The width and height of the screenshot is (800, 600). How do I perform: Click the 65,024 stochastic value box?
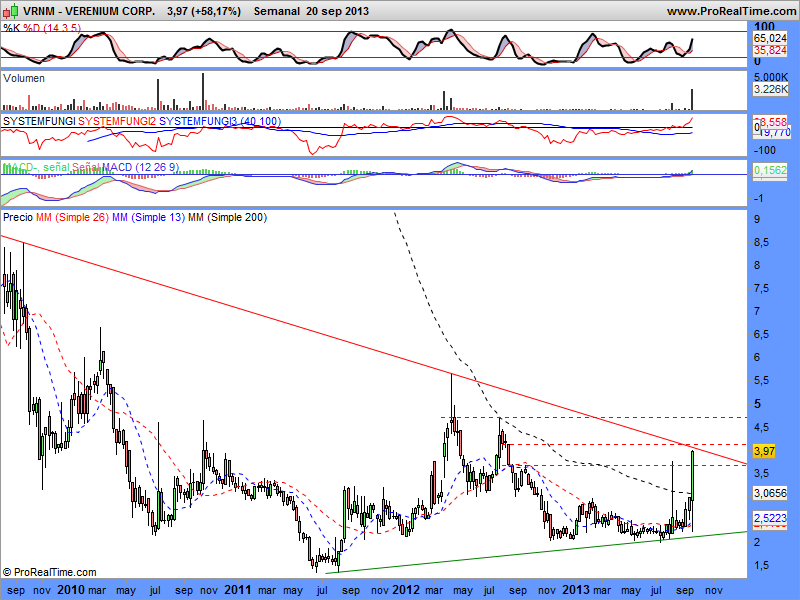(770, 38)
